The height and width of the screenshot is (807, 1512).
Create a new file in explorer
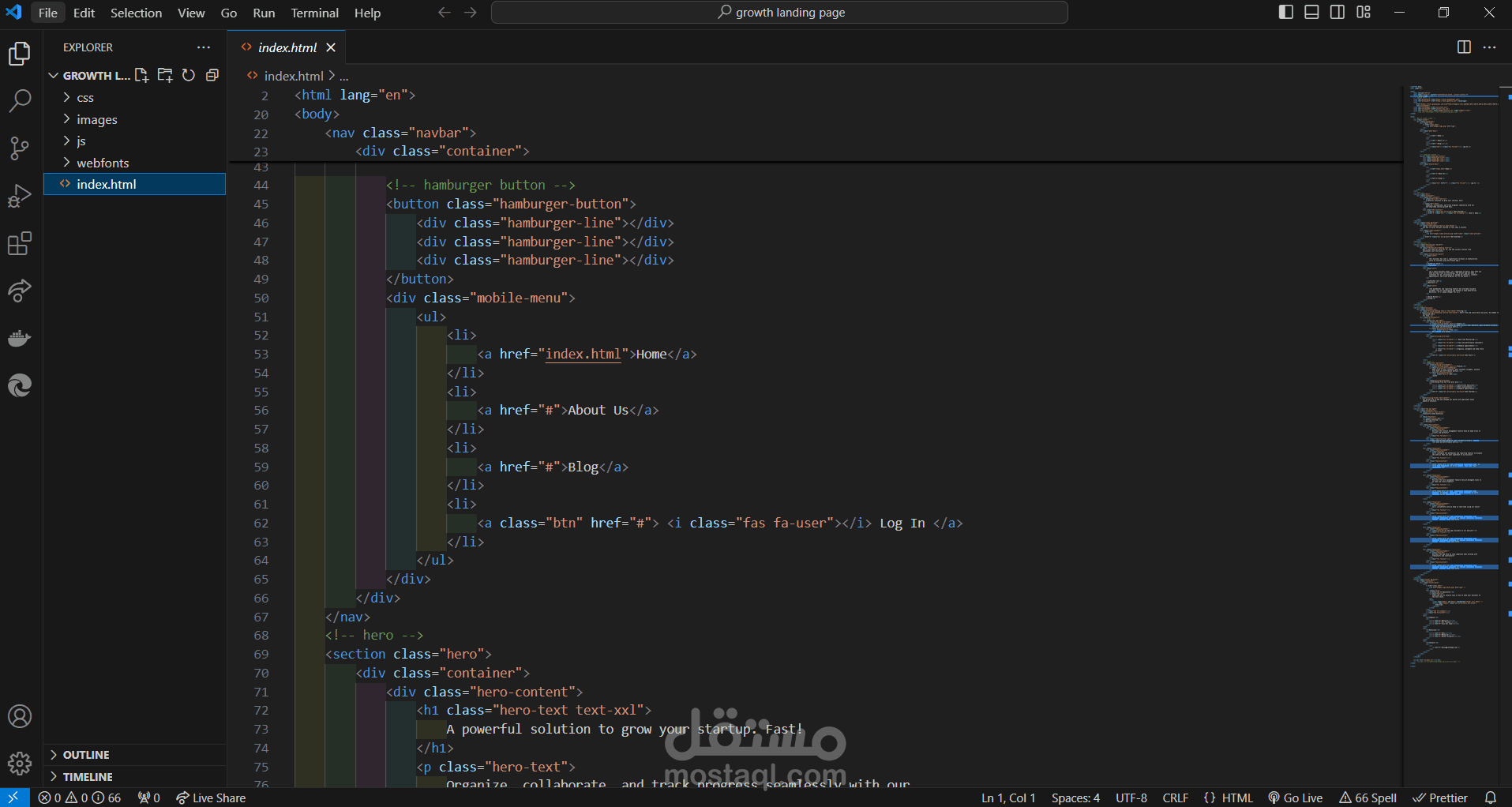click(x=141, y=75)
